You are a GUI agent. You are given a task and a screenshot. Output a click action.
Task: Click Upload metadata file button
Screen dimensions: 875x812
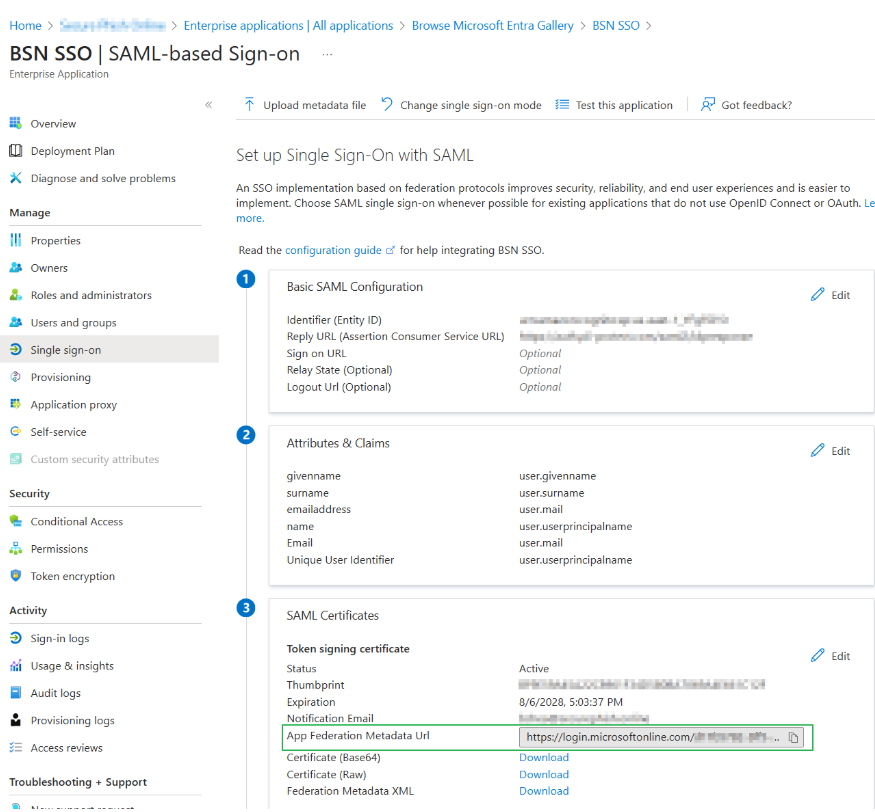305,105
